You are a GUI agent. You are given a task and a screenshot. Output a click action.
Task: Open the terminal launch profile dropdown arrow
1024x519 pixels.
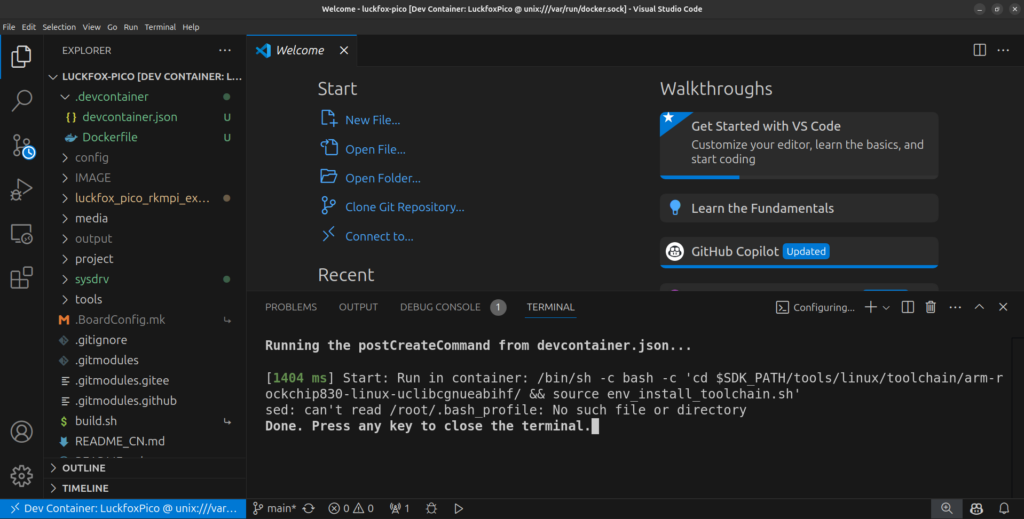click(886, 307)
